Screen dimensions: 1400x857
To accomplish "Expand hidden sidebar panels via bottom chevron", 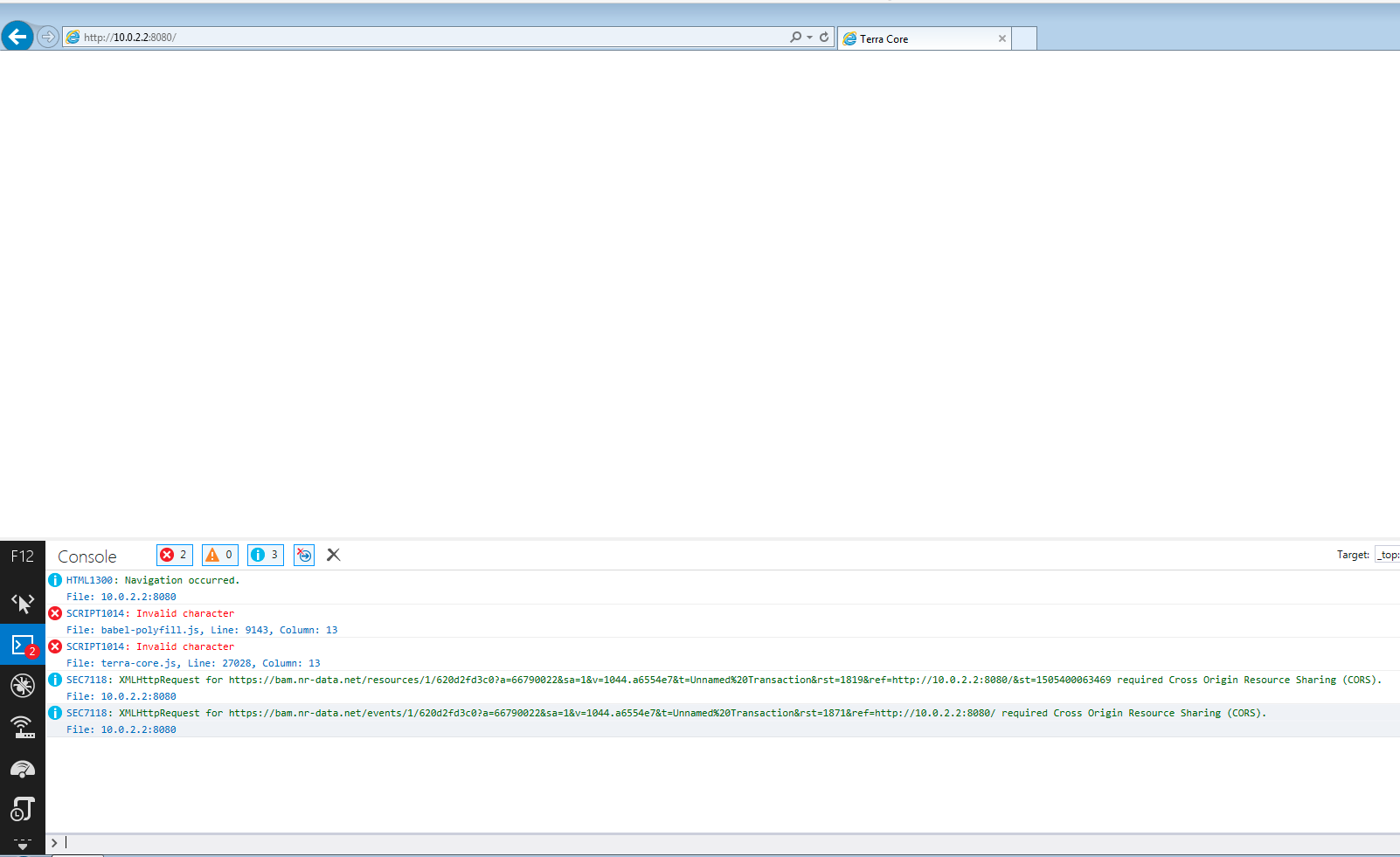I will click(23, 843).
